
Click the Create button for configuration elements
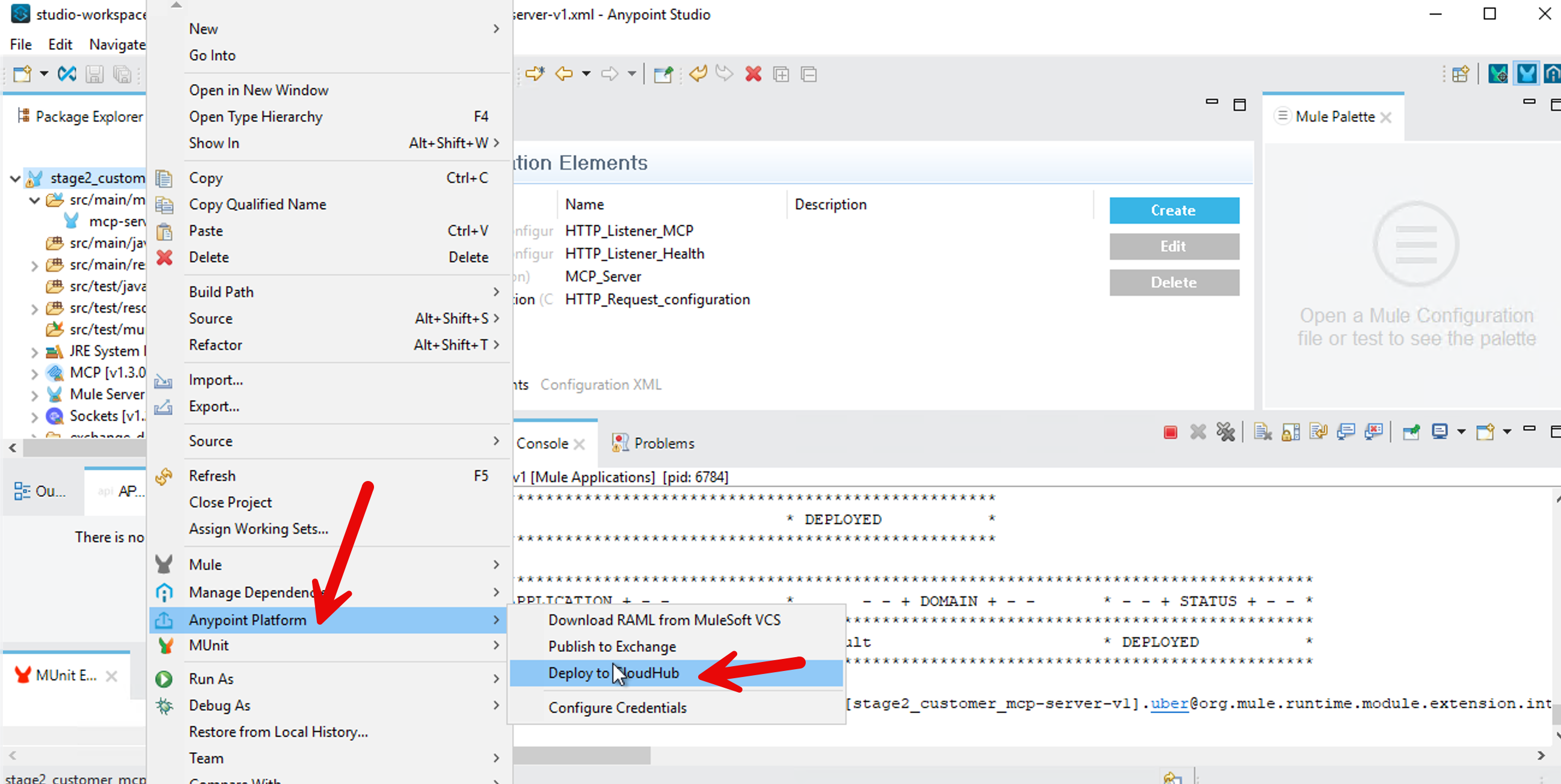coord(1174,210)
